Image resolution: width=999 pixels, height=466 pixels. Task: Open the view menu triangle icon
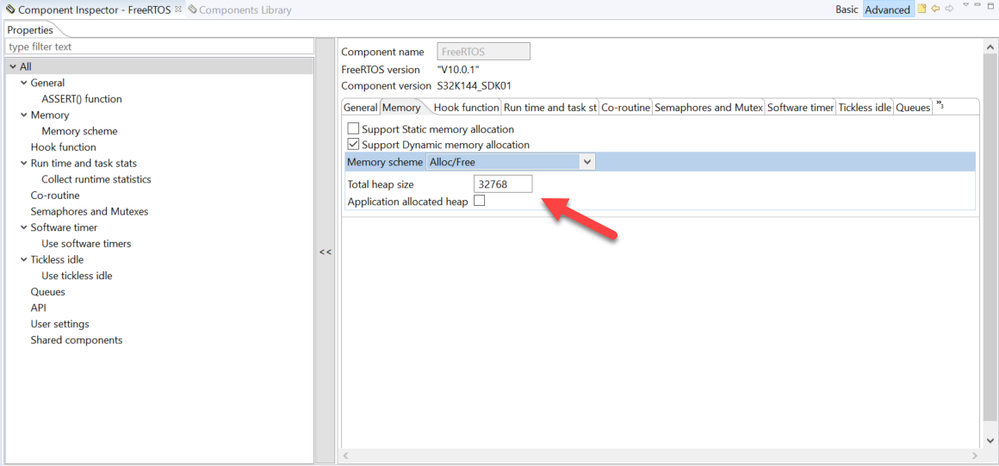pyautogui.click(x=966, y=5)
